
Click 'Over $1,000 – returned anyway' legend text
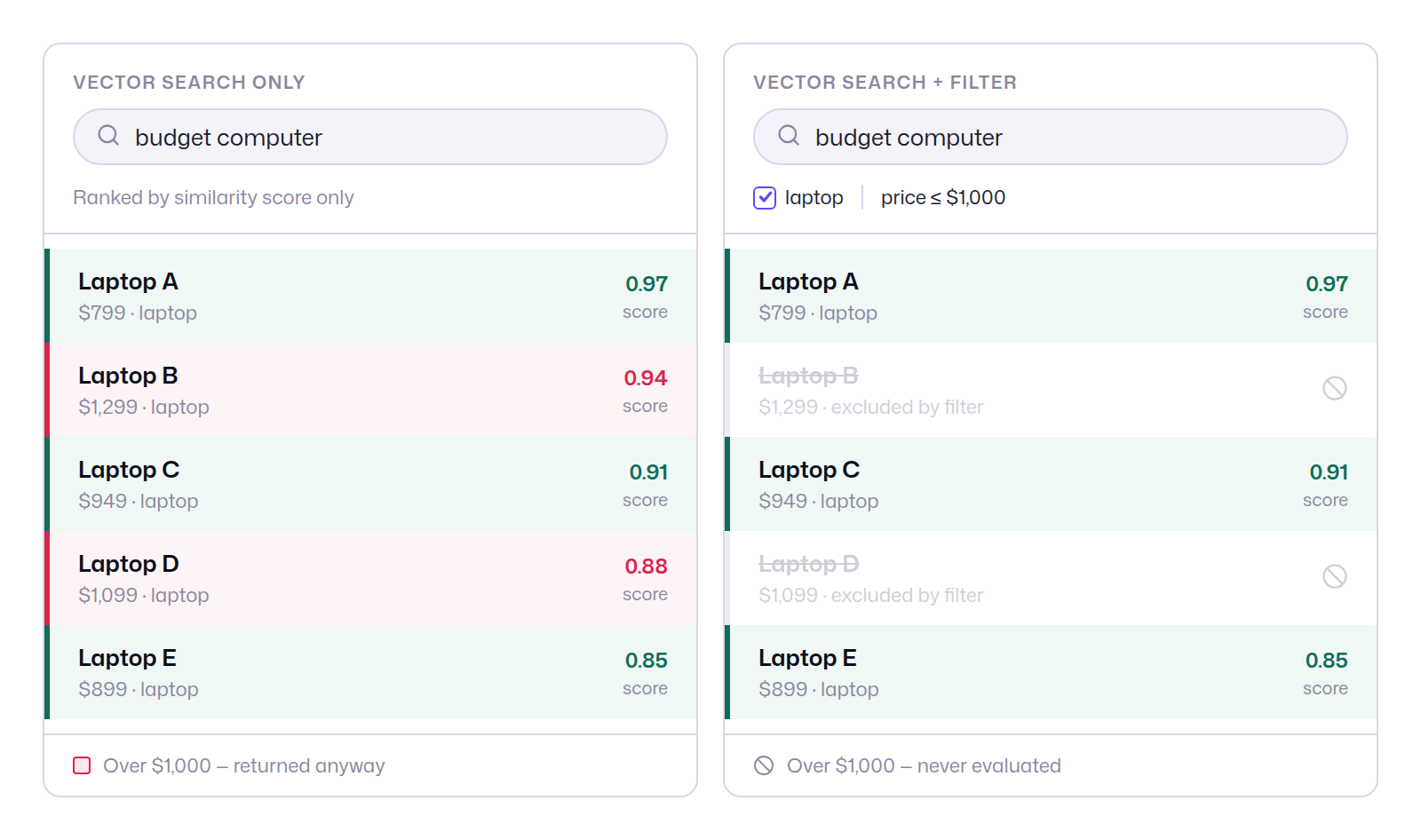pos(244,765)
